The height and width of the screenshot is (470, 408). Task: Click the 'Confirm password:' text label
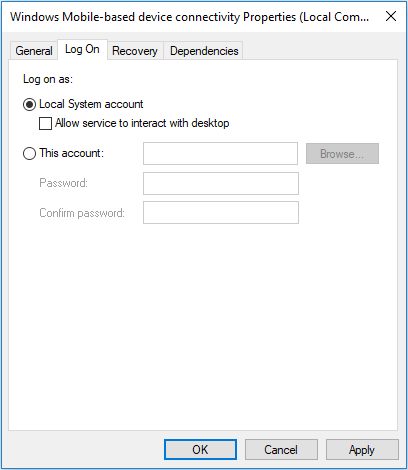pos(82,213)
